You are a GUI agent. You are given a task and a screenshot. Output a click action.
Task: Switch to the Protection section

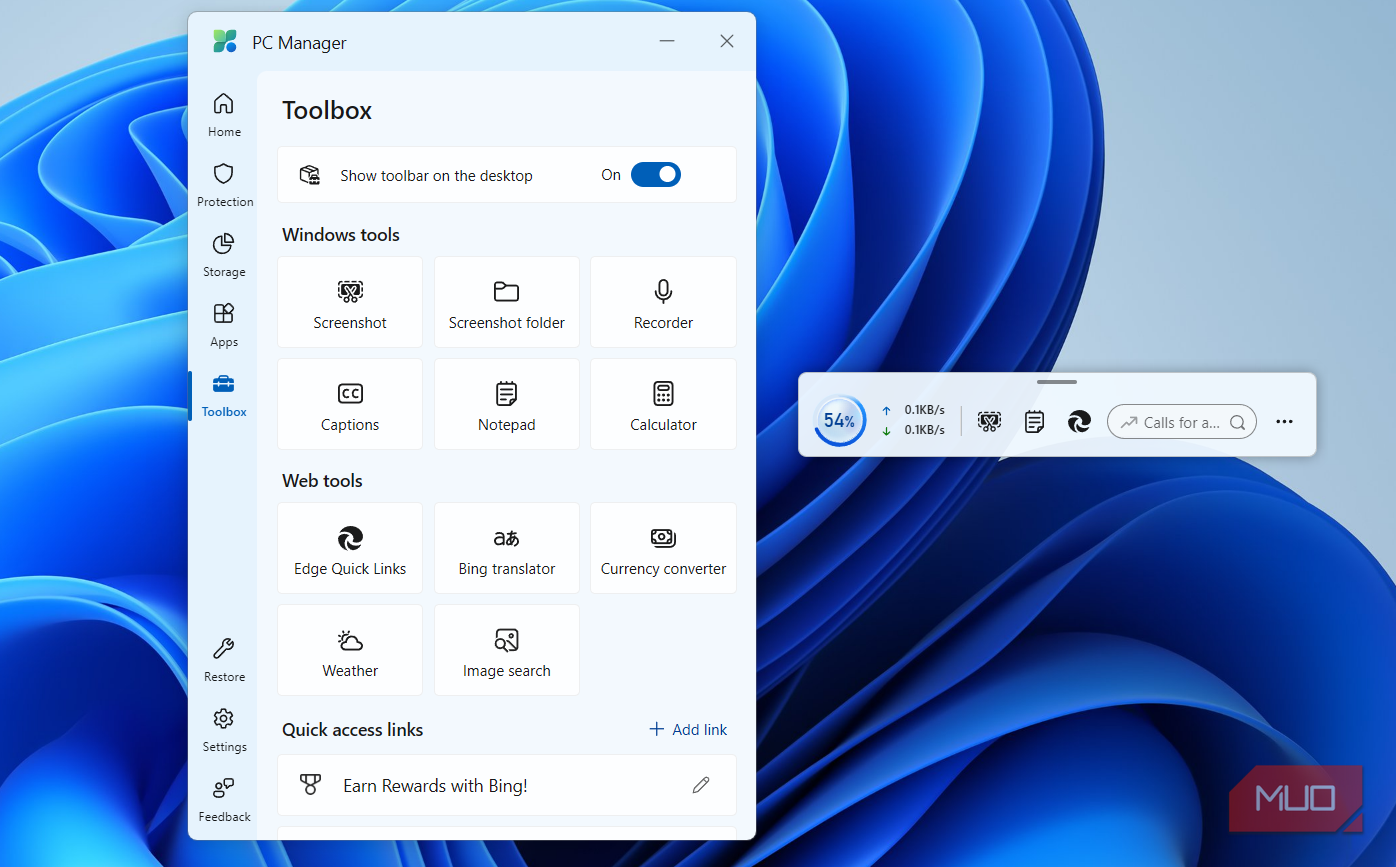(x=224, y=185)
